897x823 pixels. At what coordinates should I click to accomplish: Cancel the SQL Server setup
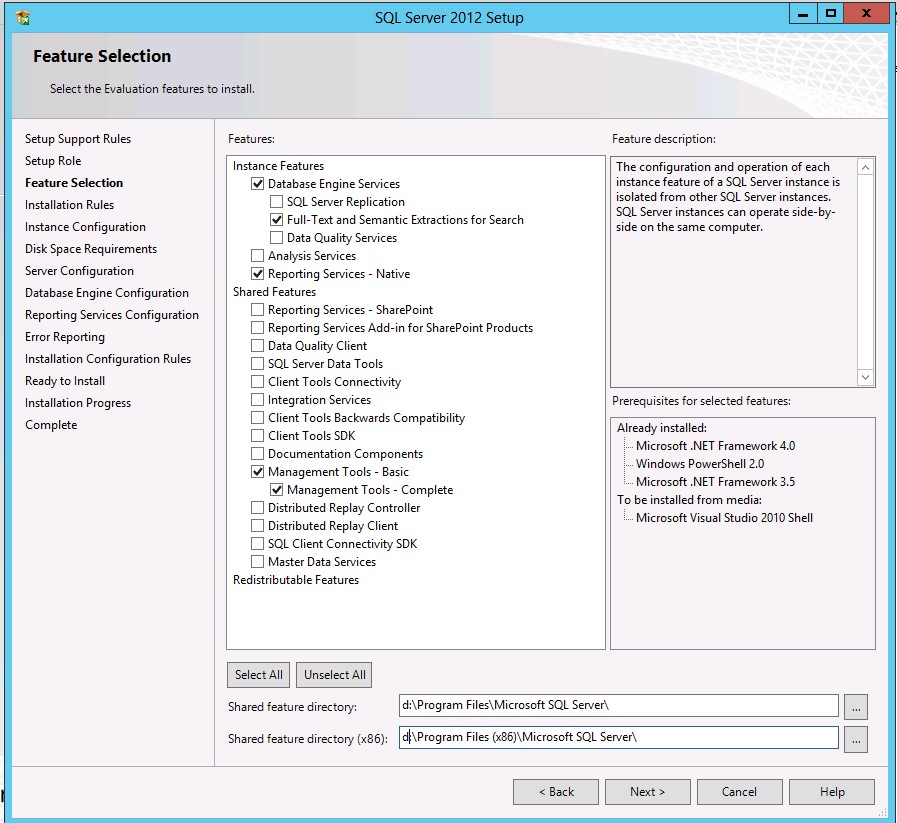[739, 792]
